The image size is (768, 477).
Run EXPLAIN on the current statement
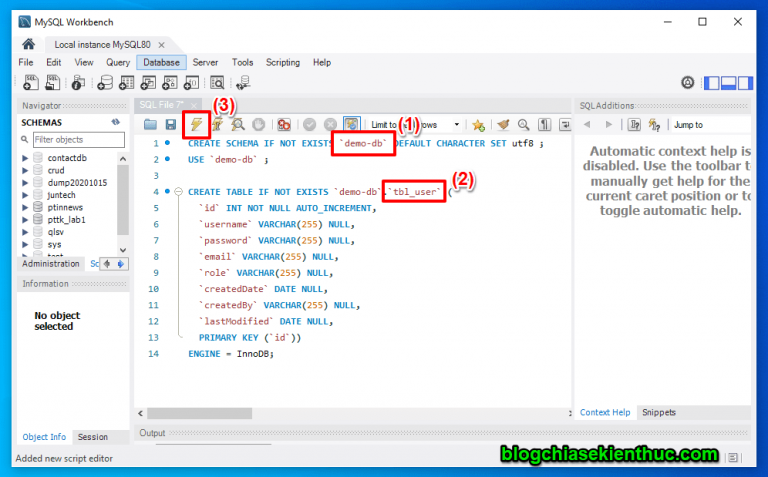click(238, 125)
